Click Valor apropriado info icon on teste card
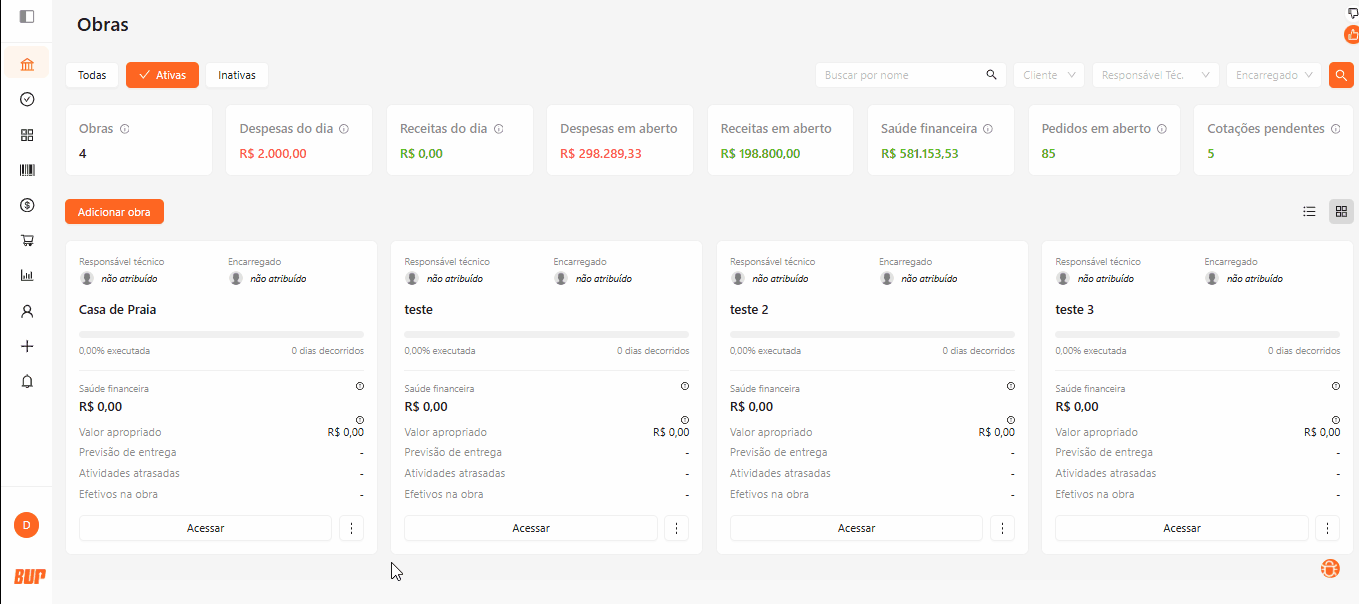Image resolution: width=1359 pixels, height=604 pixels. 685,420
